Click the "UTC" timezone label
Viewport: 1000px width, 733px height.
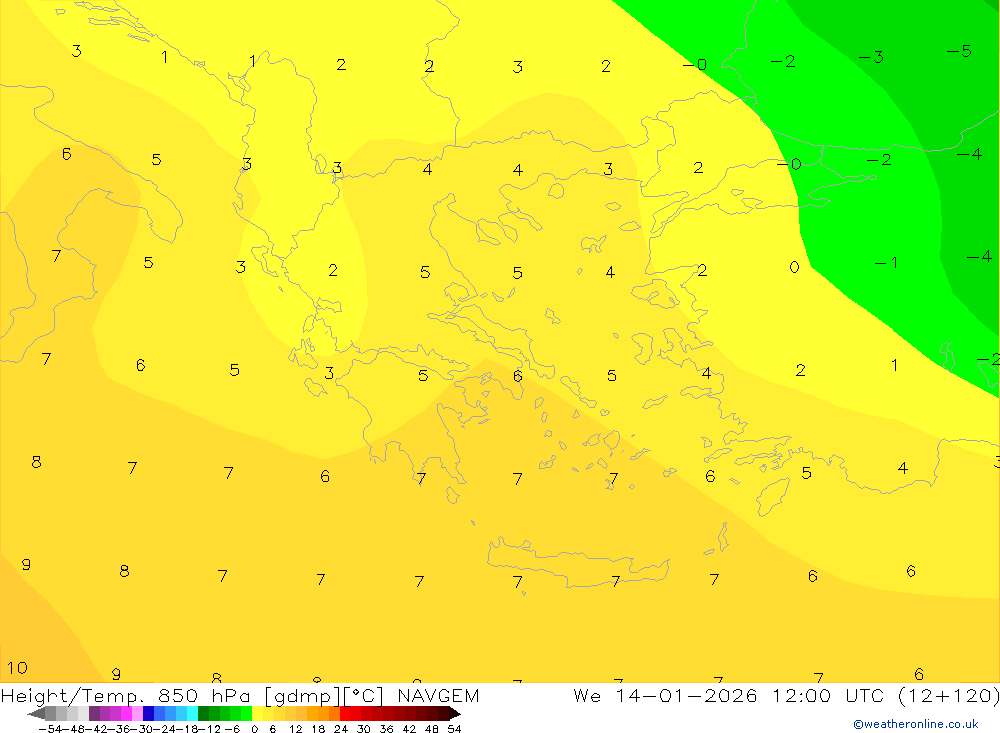pyautogui.click(x=865, y=695)
